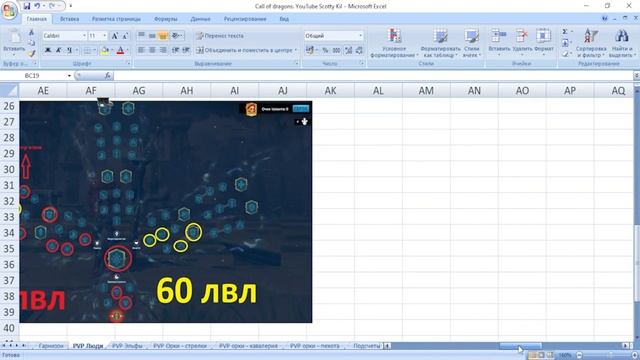Increase decimal places
Viewport: 640px width, 360px height.
pyautogui.click(x=349, y=50)
